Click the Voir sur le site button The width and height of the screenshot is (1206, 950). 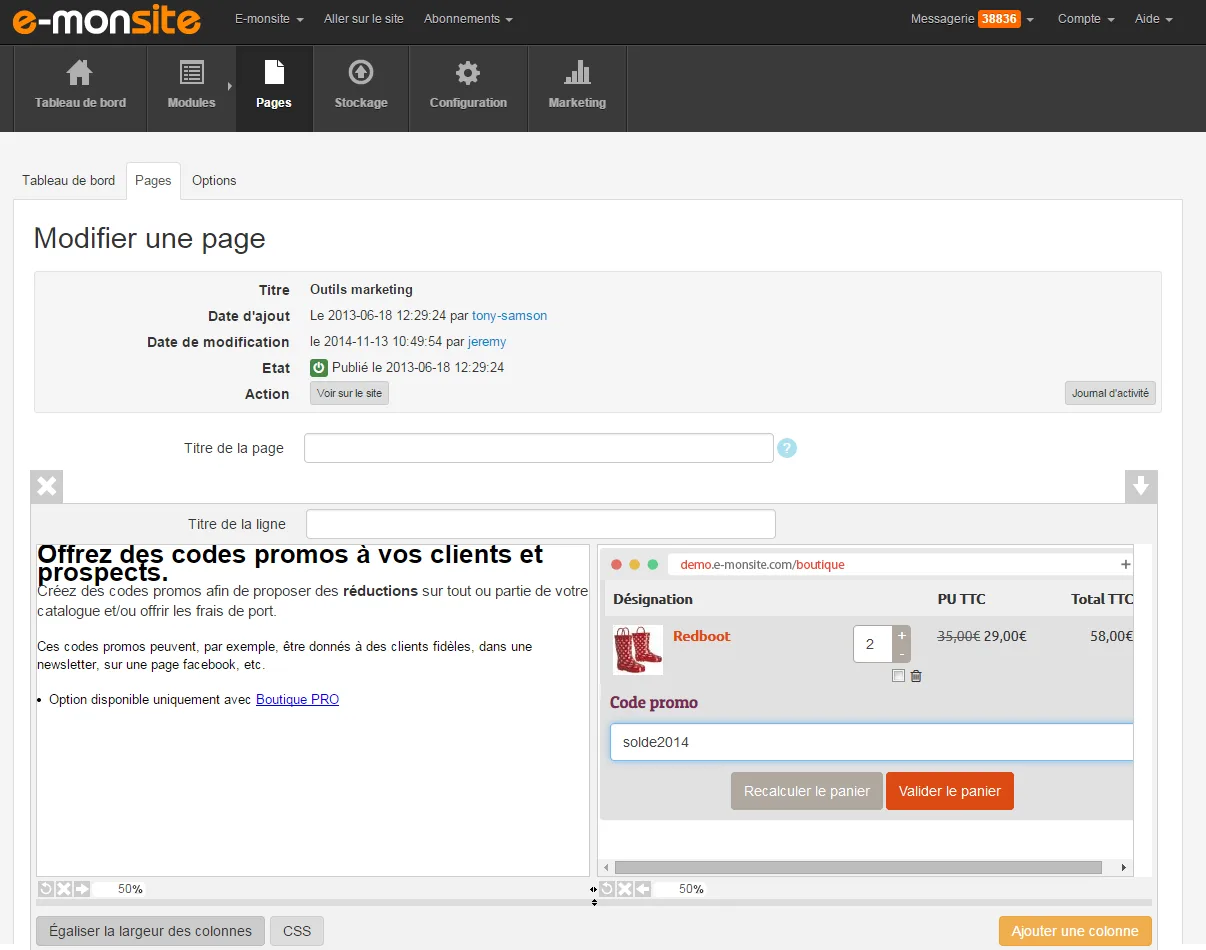pyautogui.click(x=349, y=394)
